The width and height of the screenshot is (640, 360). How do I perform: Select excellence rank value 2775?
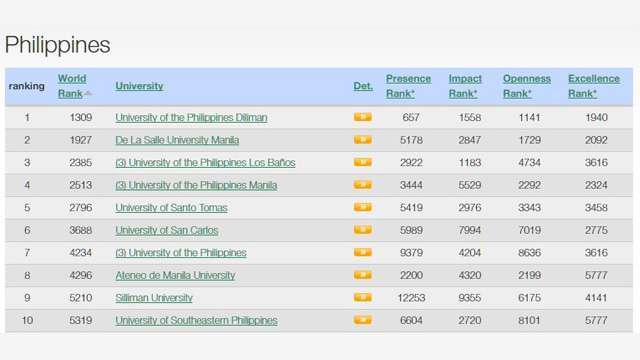(x=596, y=230)
